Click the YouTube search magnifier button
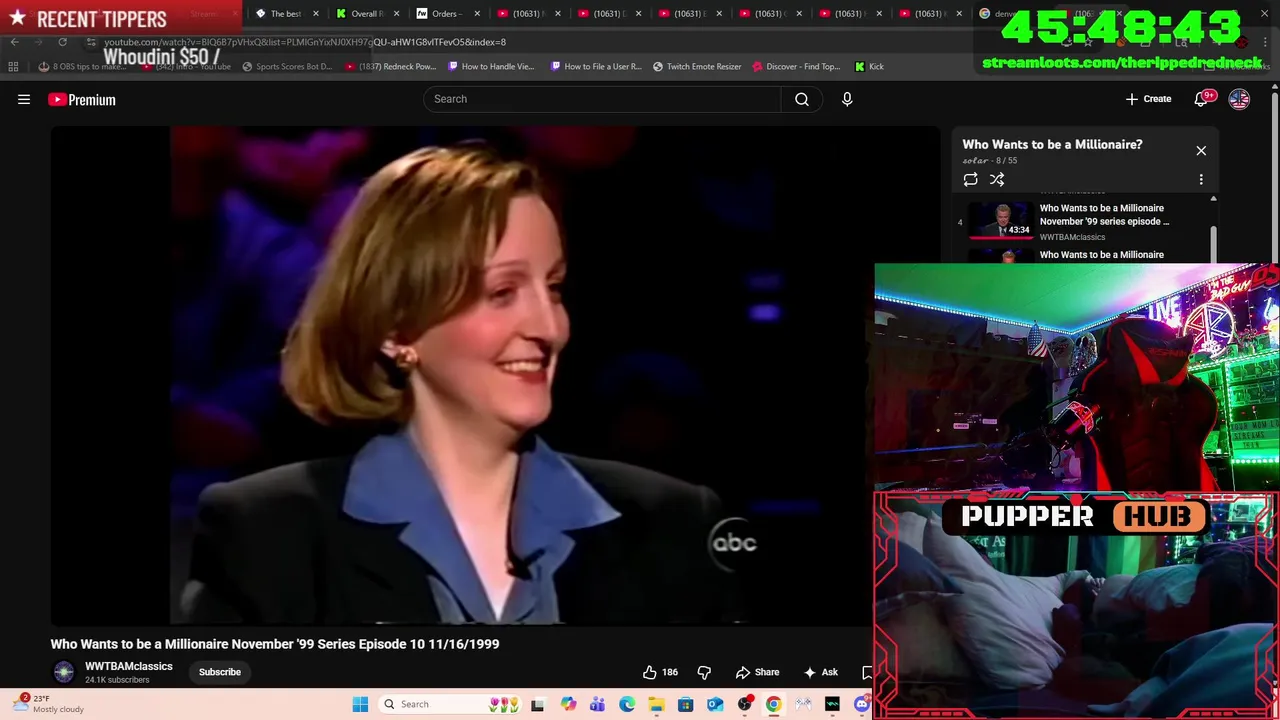 pyautogui.click(x=802, y=99)
